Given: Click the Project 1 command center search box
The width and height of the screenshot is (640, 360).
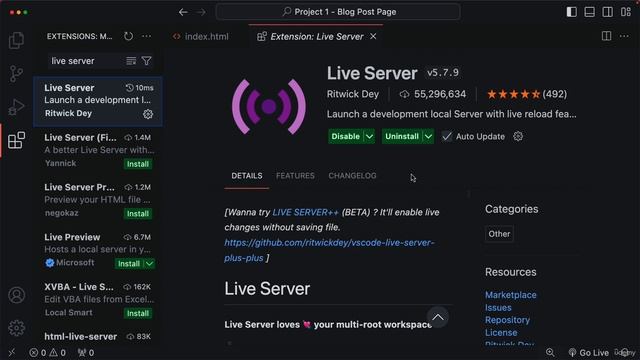Looking at the screenshot, I should (x=338, y=12).
